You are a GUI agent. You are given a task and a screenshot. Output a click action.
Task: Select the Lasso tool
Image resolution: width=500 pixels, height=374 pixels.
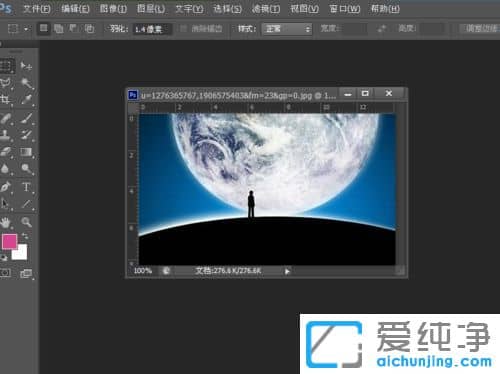coord(6,83)
